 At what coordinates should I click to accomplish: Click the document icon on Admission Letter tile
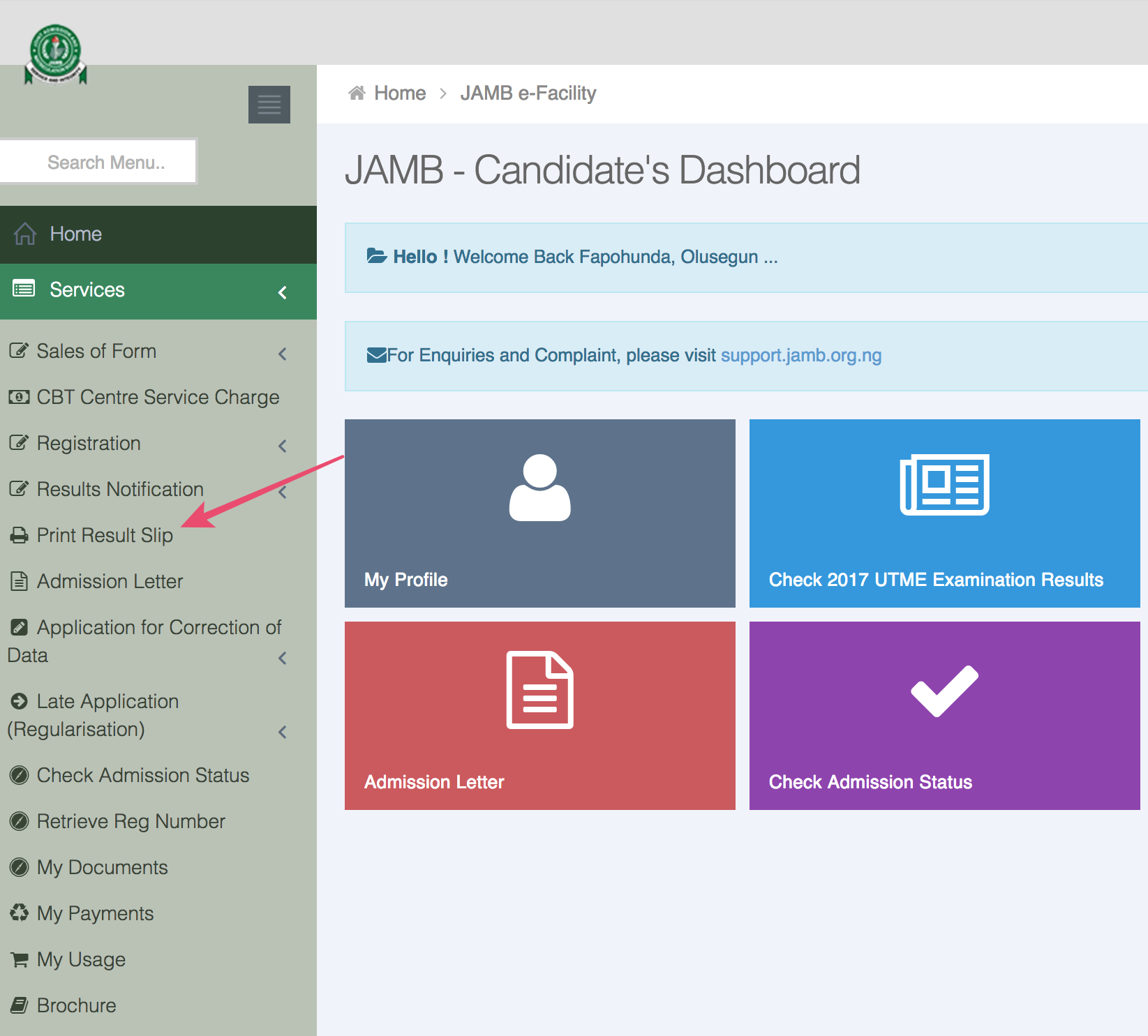(539, 689)
